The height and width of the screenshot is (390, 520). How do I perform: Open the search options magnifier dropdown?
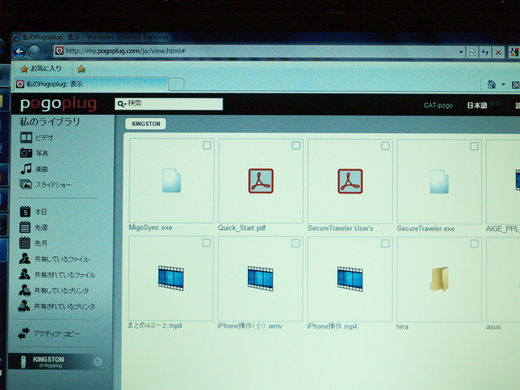coord(121,104)
